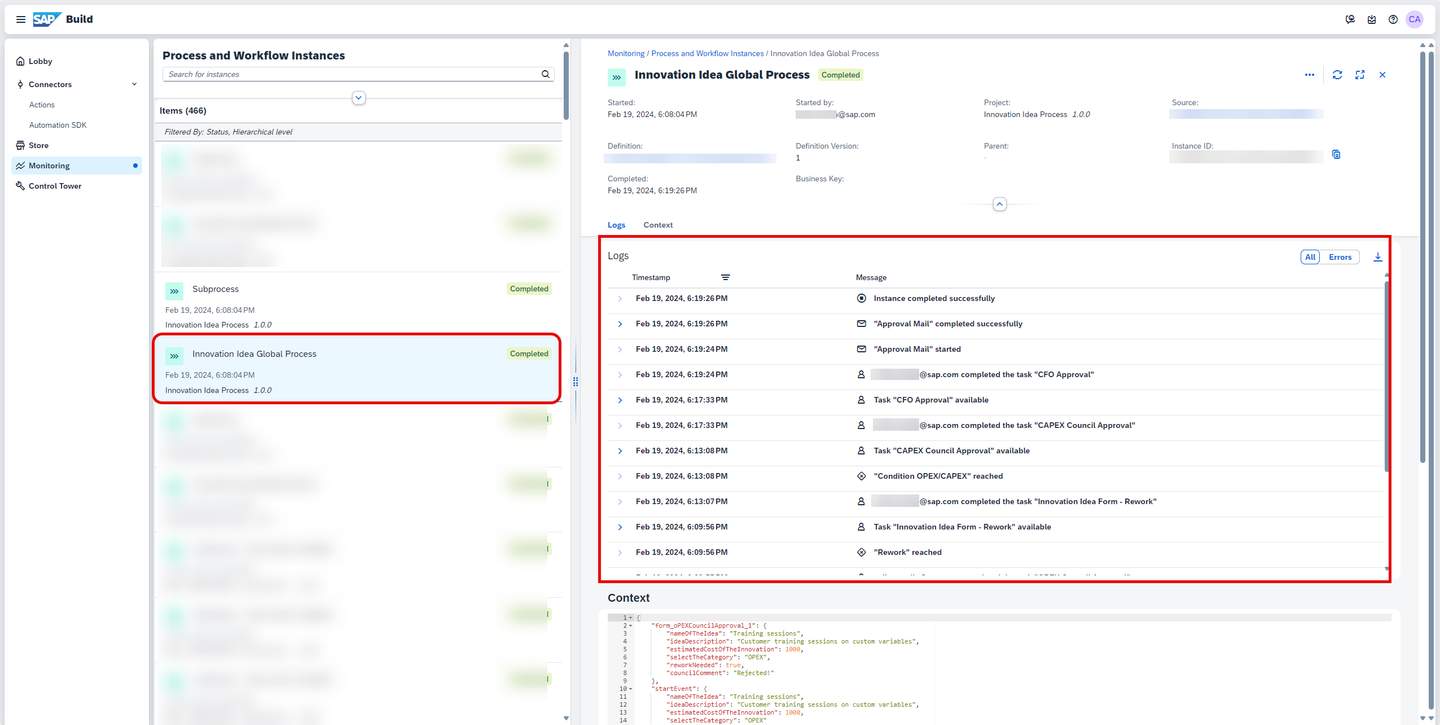Click the magnifier icon in the instance search
1440x725 pixels.
[546, 74]
